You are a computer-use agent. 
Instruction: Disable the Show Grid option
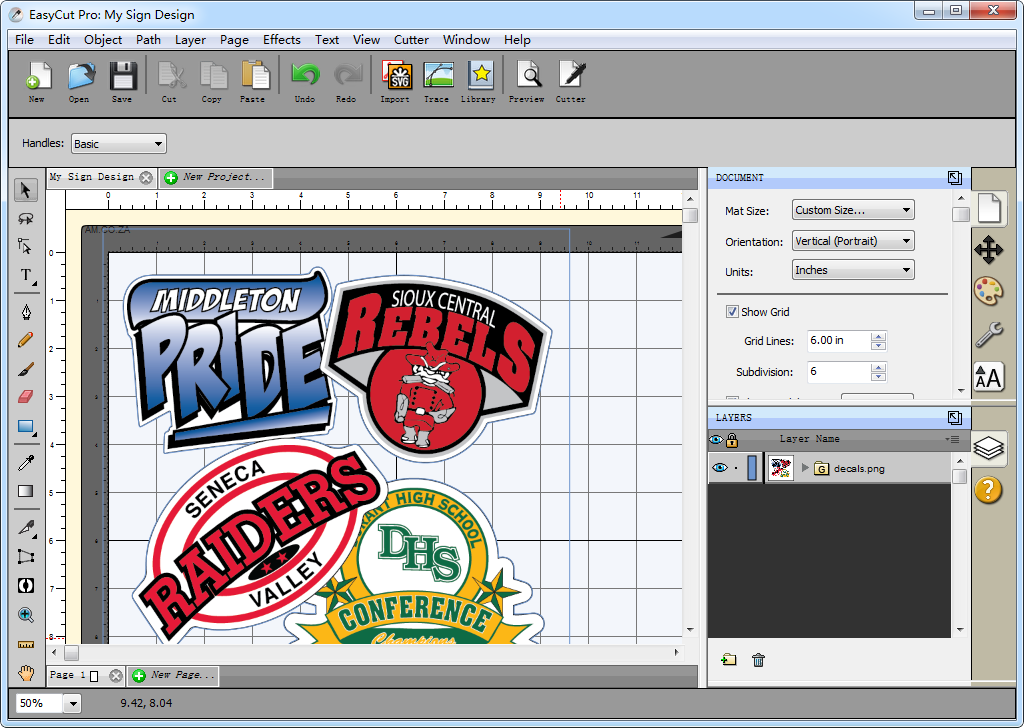tap(733, 311)
